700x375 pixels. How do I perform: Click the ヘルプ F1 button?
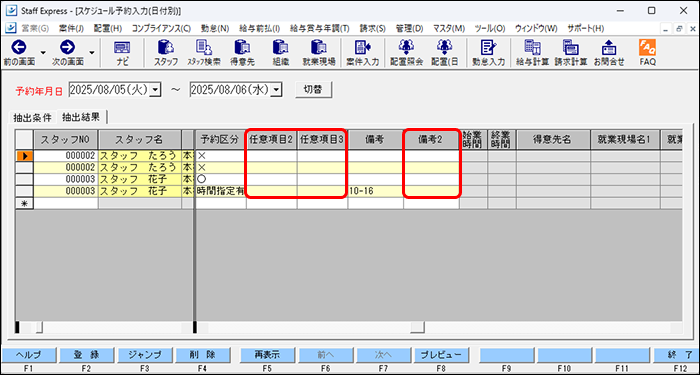(x=29, y=355)
